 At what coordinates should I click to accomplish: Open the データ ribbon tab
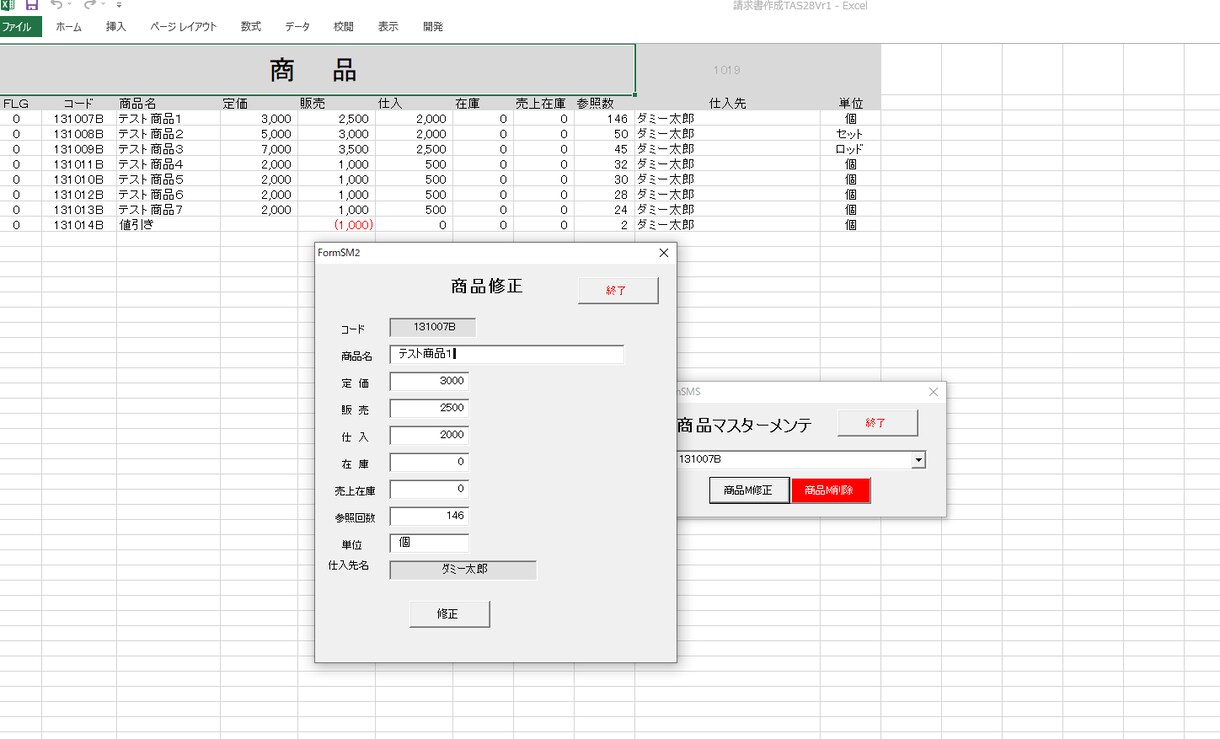tap(297, 27)
